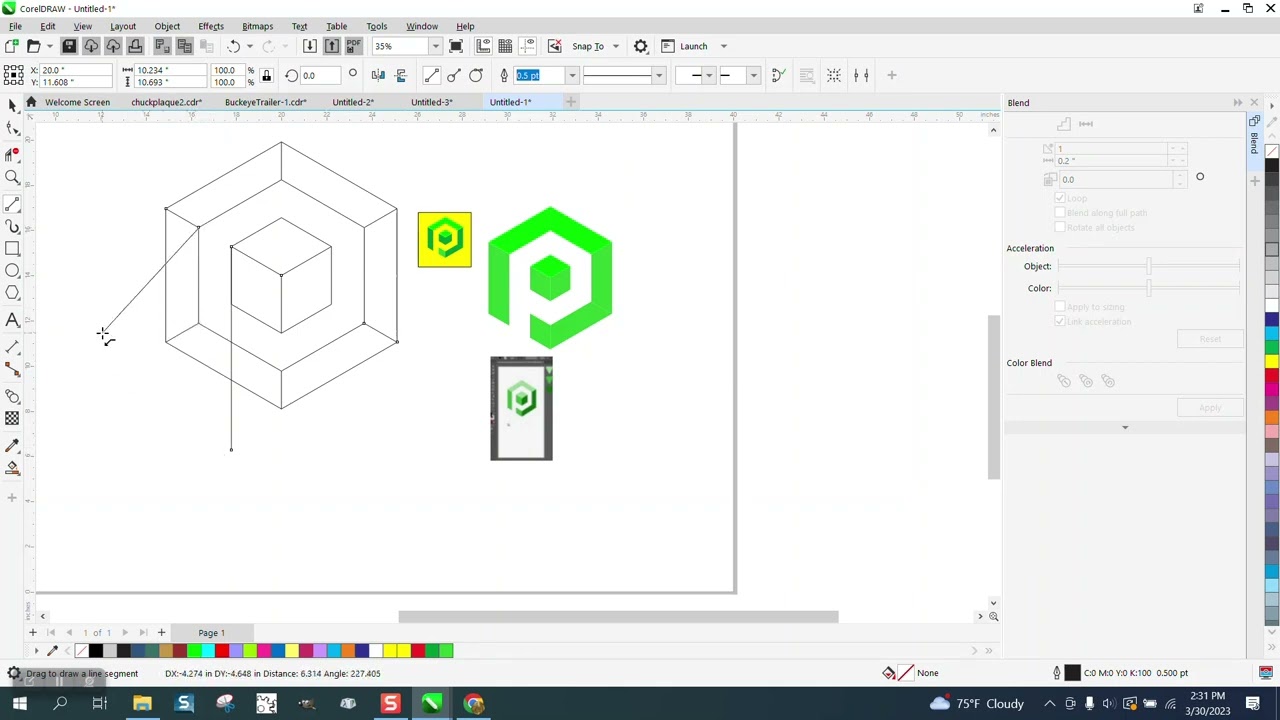Click the Export icon
Image resolution: width=1280 pixels, height=720 pixels.
[332, 46]
